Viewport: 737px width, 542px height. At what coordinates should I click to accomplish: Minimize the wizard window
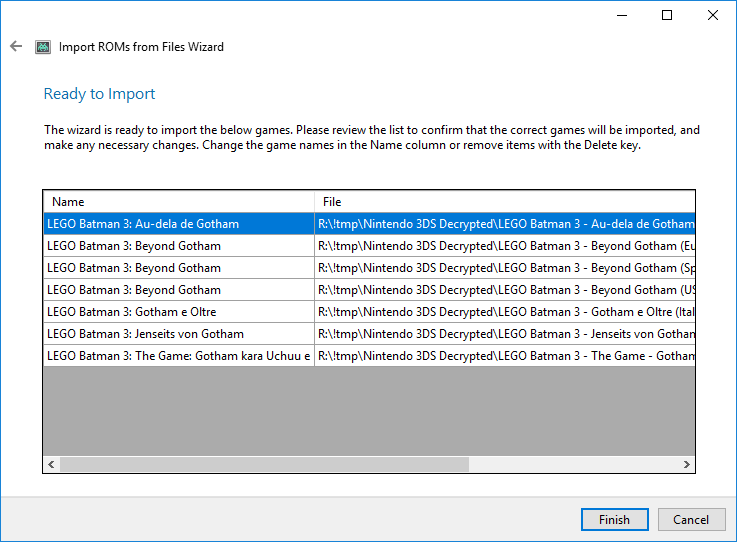[622, 15]
